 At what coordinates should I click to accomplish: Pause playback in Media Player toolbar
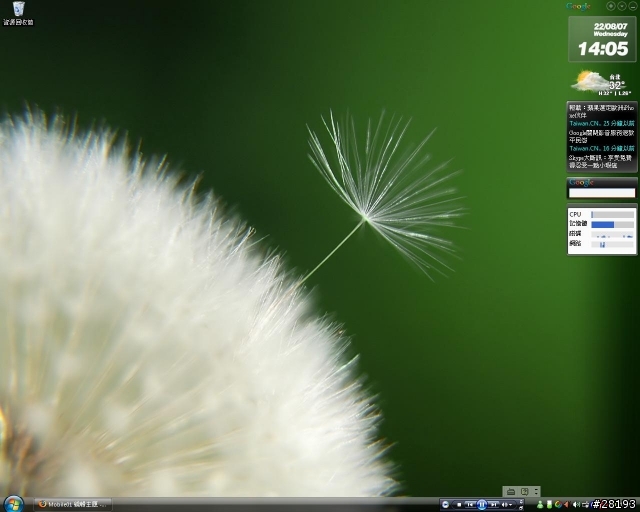click(x=482, y=505)
